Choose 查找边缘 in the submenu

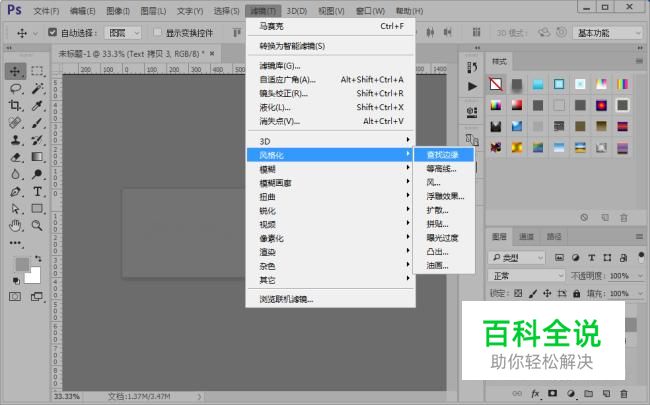[x=444, y=155]
